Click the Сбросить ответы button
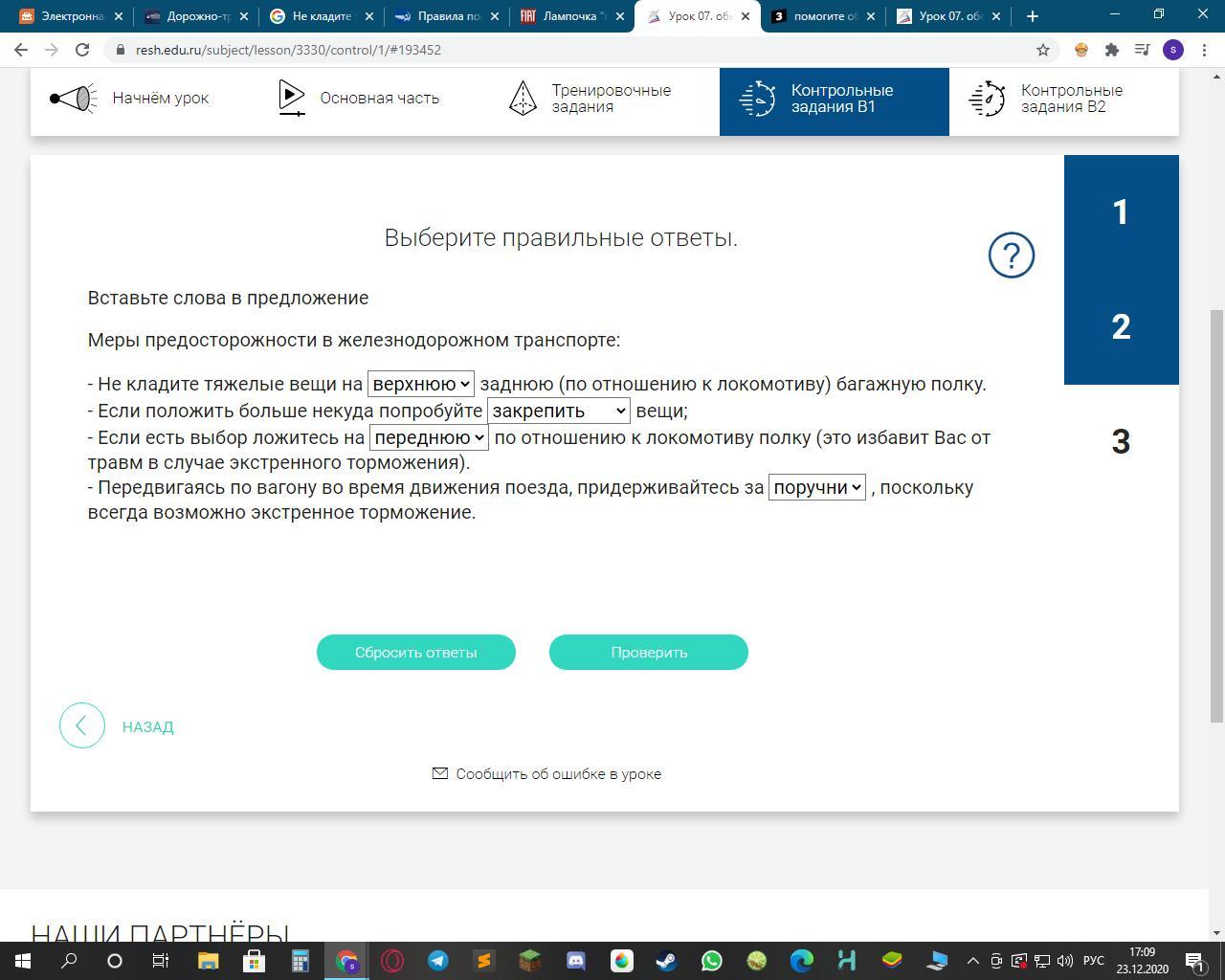Viewport: 1225px width, 980px height. (416, 652)
